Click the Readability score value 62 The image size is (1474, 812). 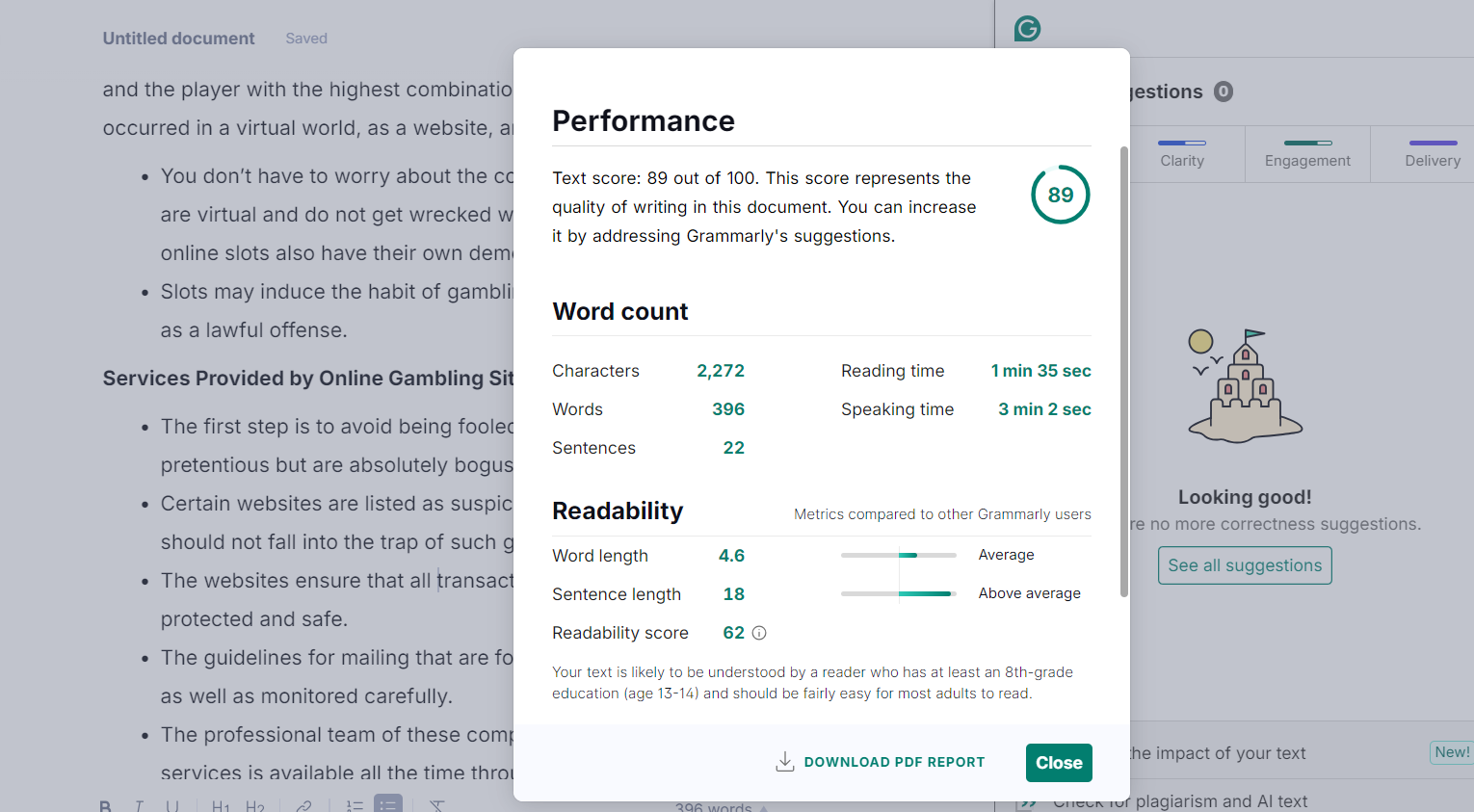point(734,633)
